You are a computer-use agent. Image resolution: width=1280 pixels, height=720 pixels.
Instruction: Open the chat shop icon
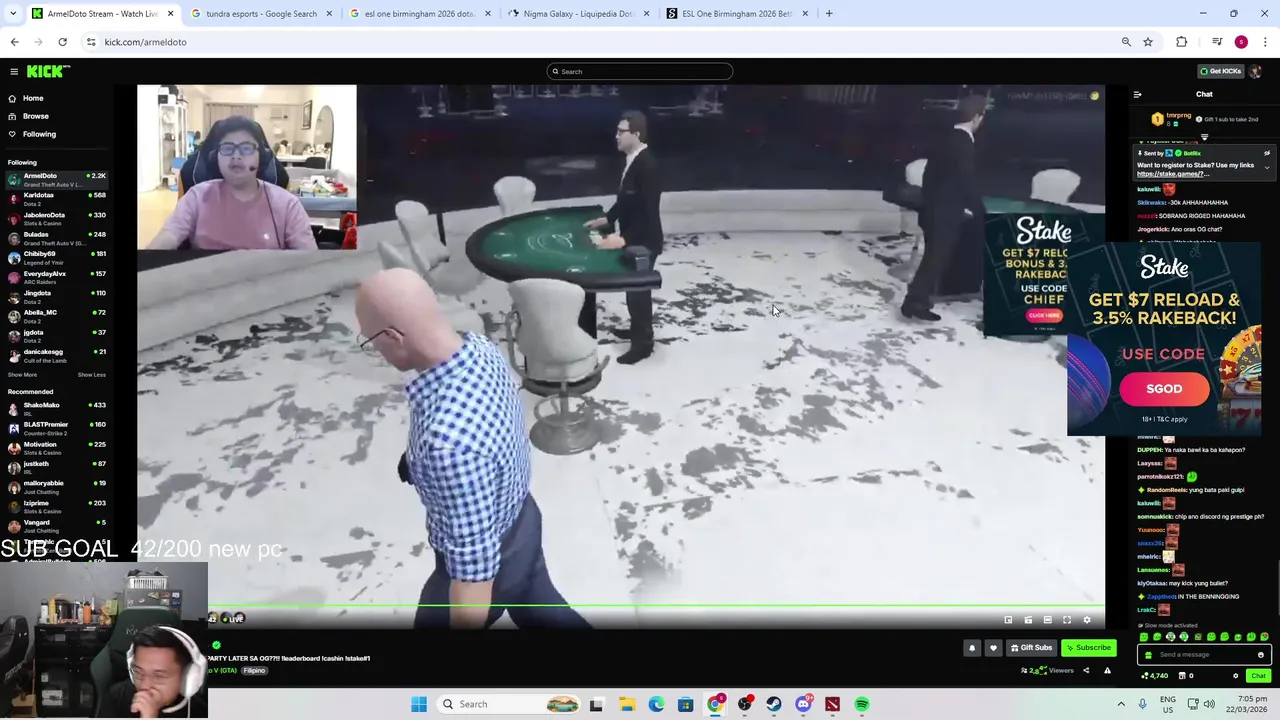pos(1183,676)
